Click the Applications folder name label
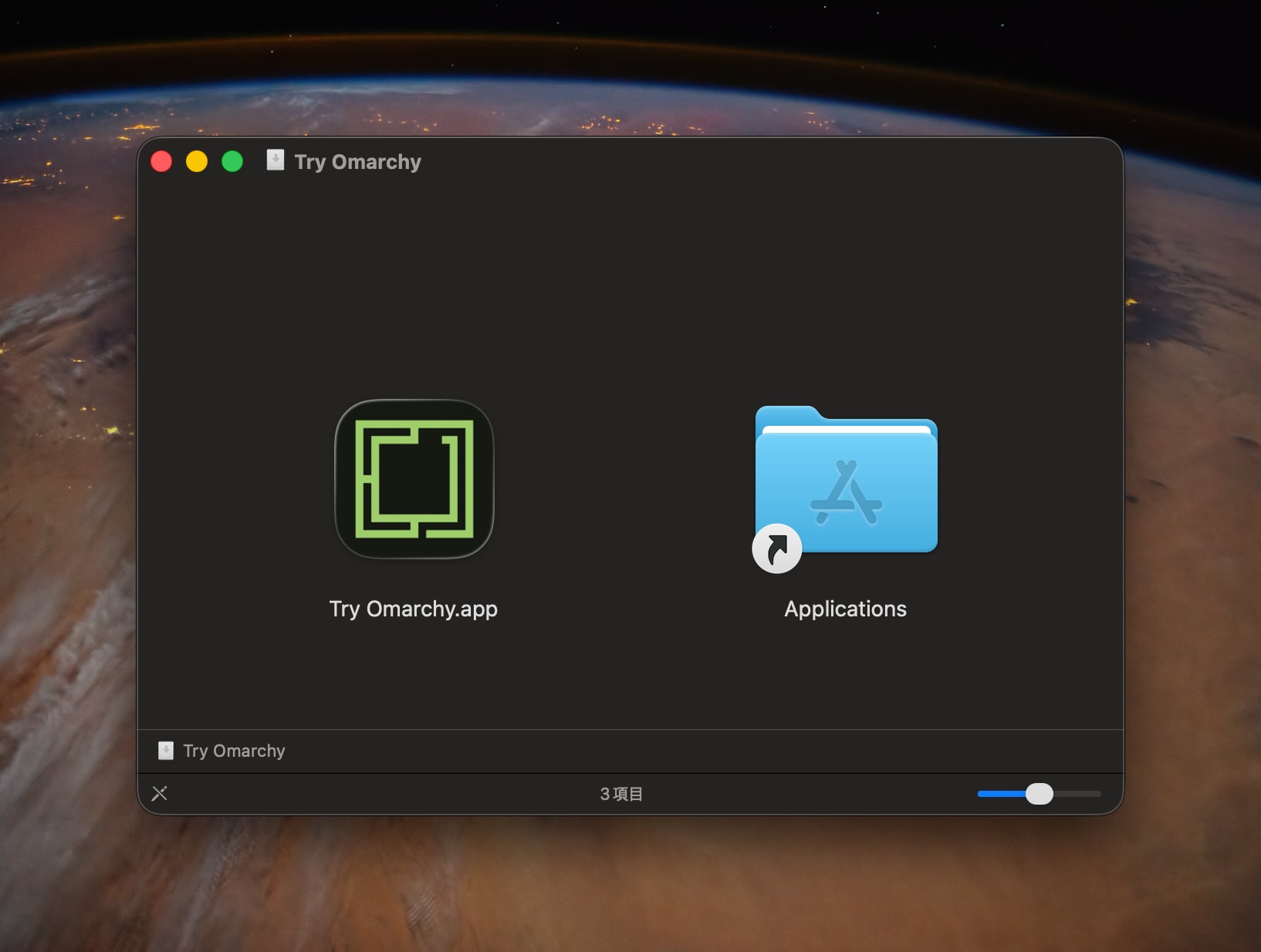The width and height of the screenshot is (1261, 952). point(846,609)
